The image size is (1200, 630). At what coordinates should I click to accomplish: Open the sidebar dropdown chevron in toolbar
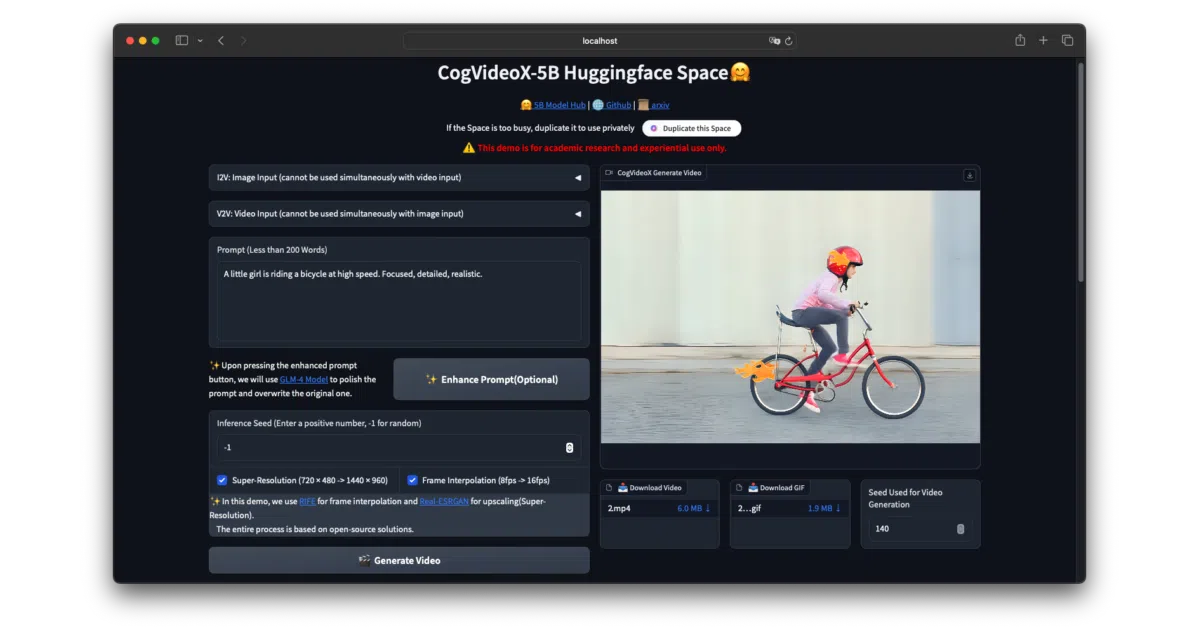coord(200,40)
